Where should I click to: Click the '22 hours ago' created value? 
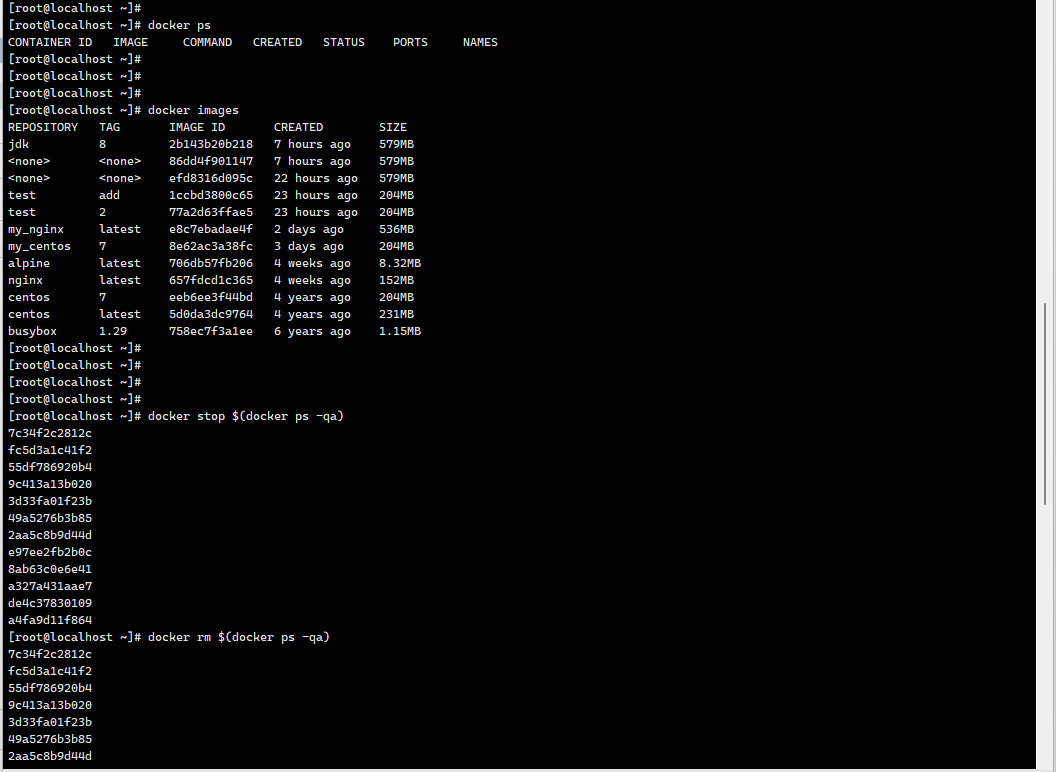point(316,178)
